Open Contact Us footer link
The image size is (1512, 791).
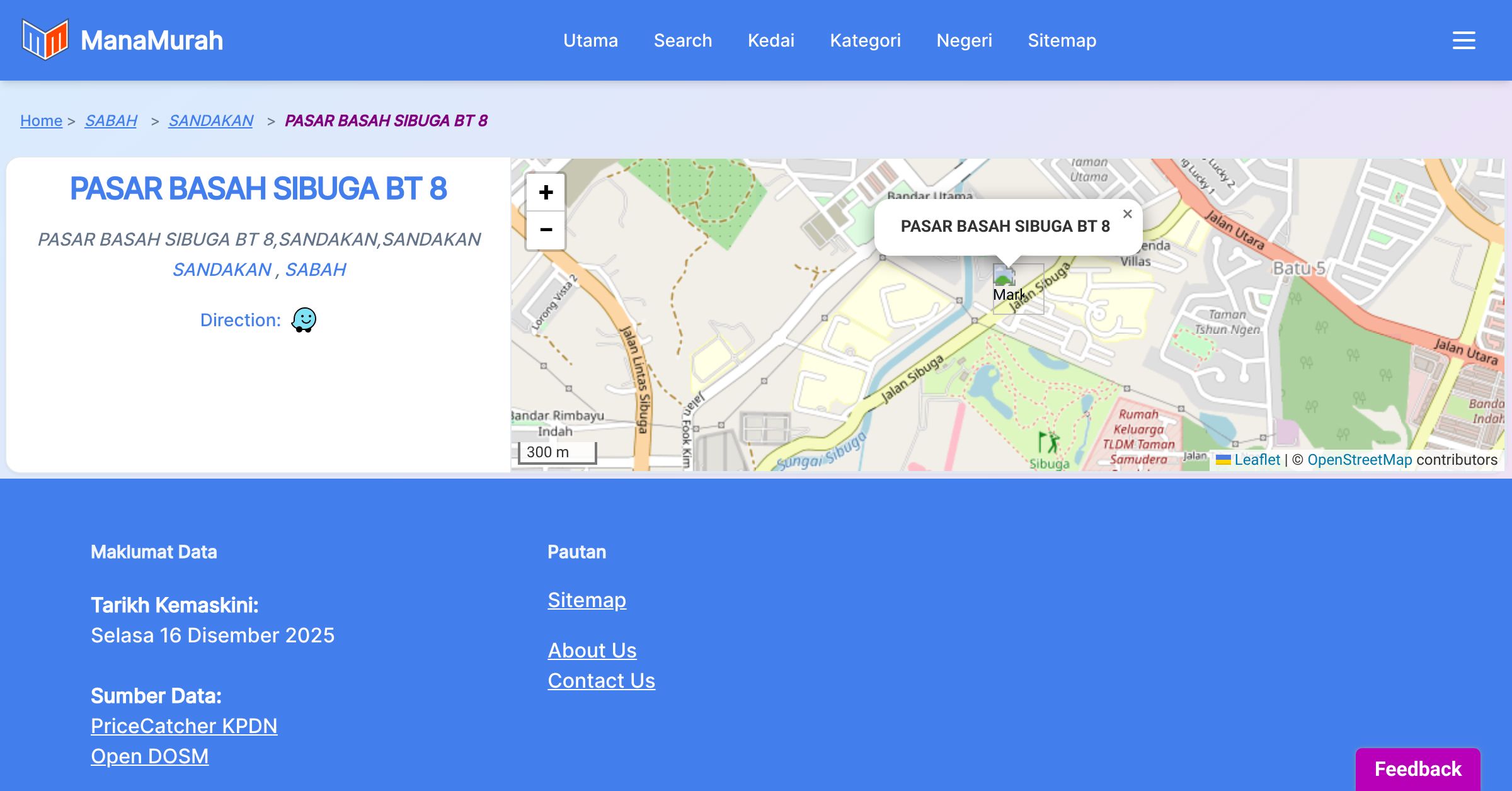tap(601, 681)
